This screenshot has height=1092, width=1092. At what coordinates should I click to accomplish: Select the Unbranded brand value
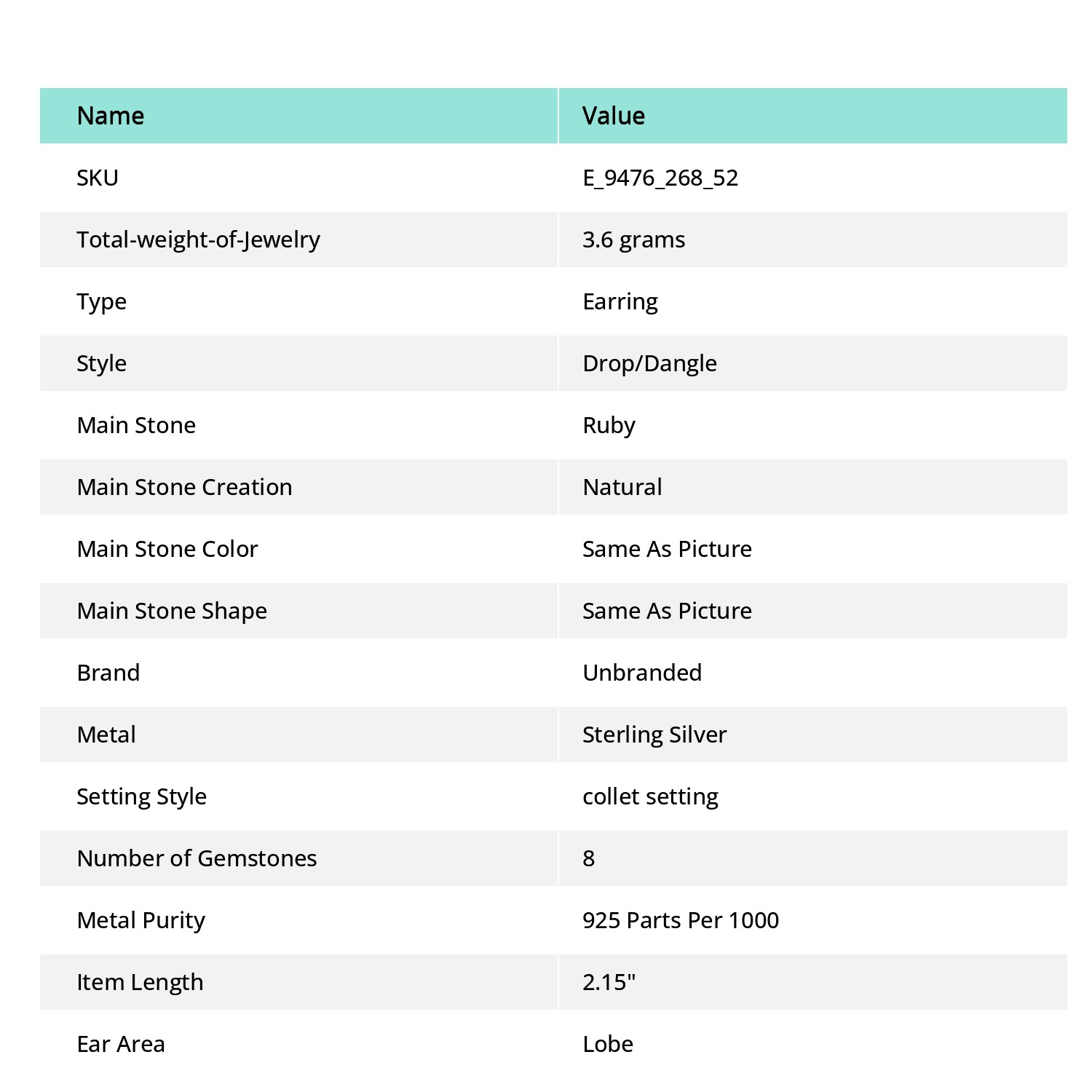pyautogui.click(x=643, y=673)
